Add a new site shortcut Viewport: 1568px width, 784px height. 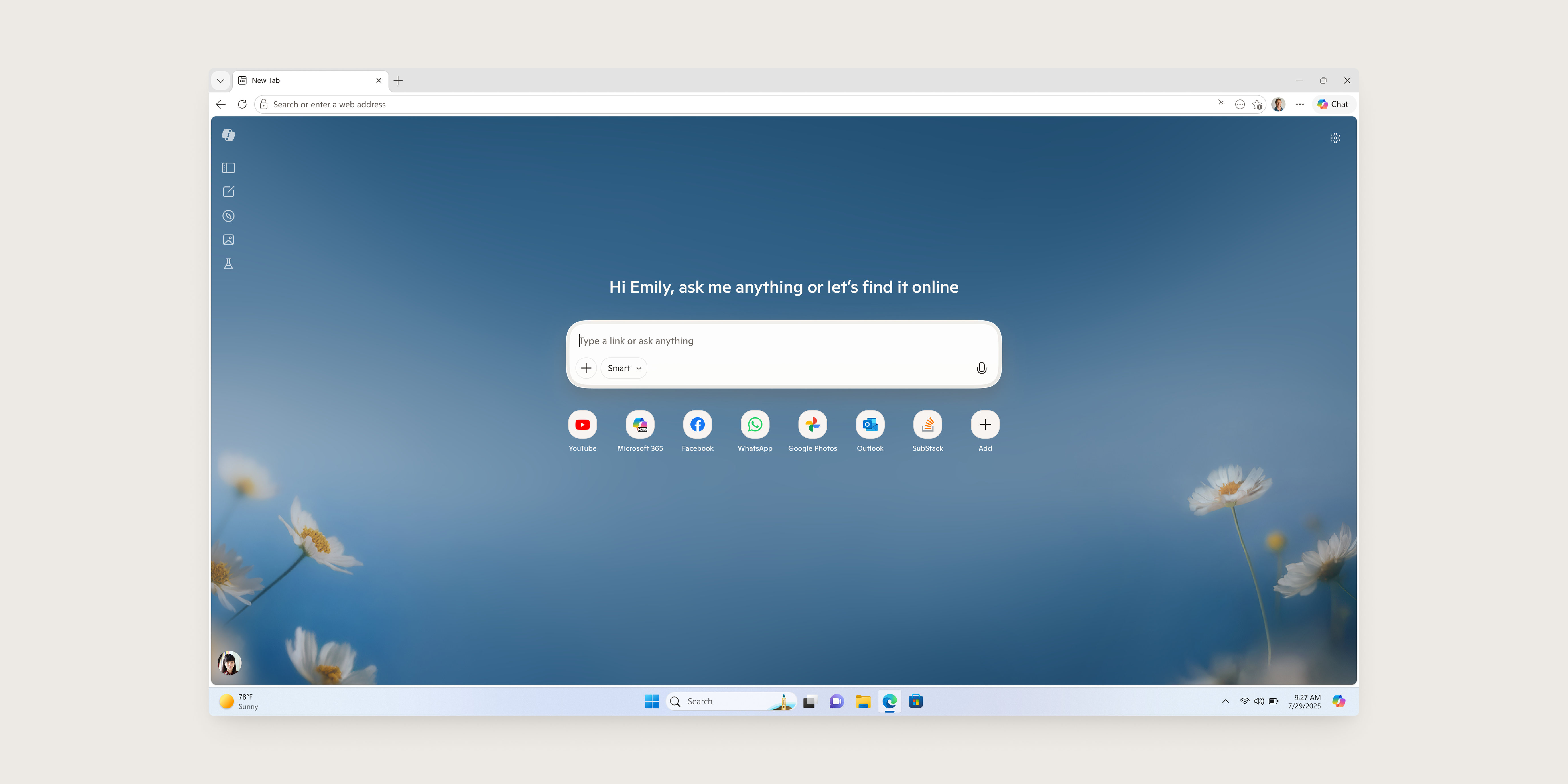985,425
